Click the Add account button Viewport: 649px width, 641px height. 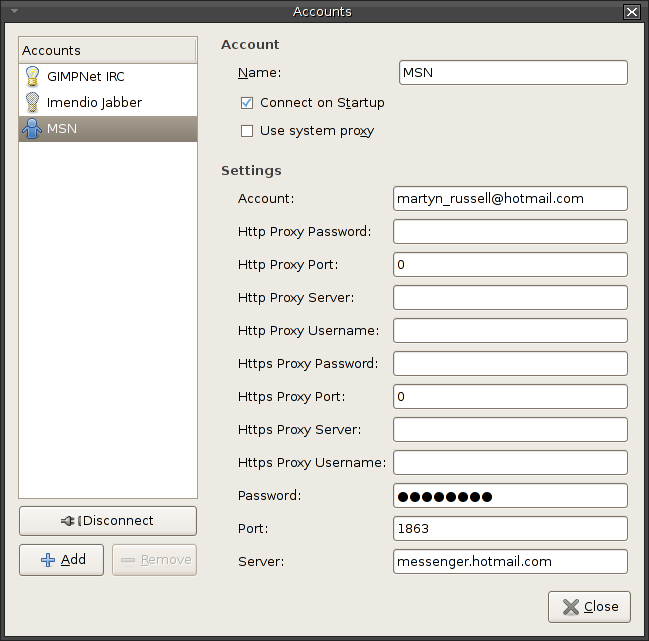[62, 560]
